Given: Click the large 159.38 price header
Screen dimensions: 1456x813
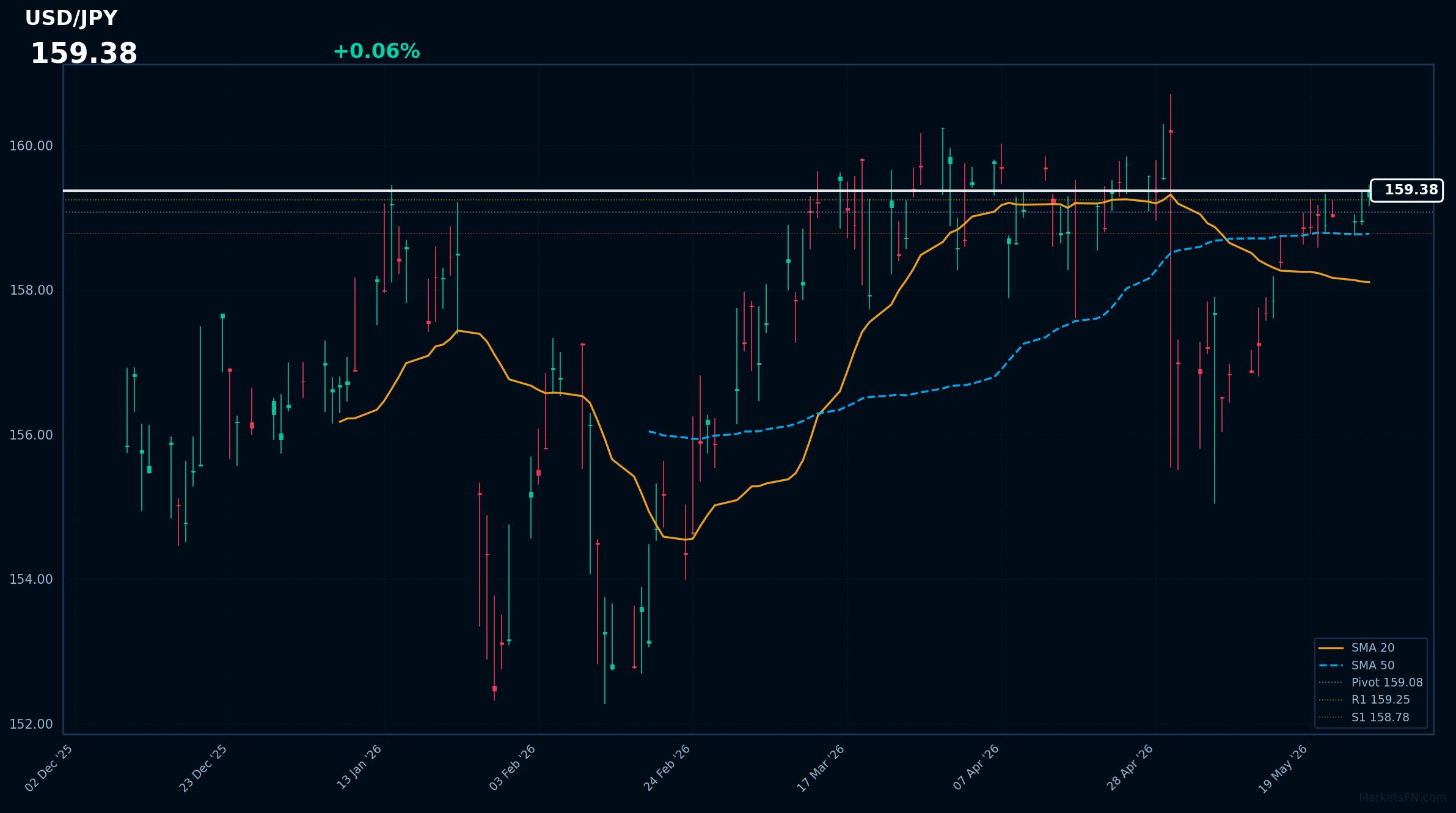Looking at the screenshot, I should point(84,54).
